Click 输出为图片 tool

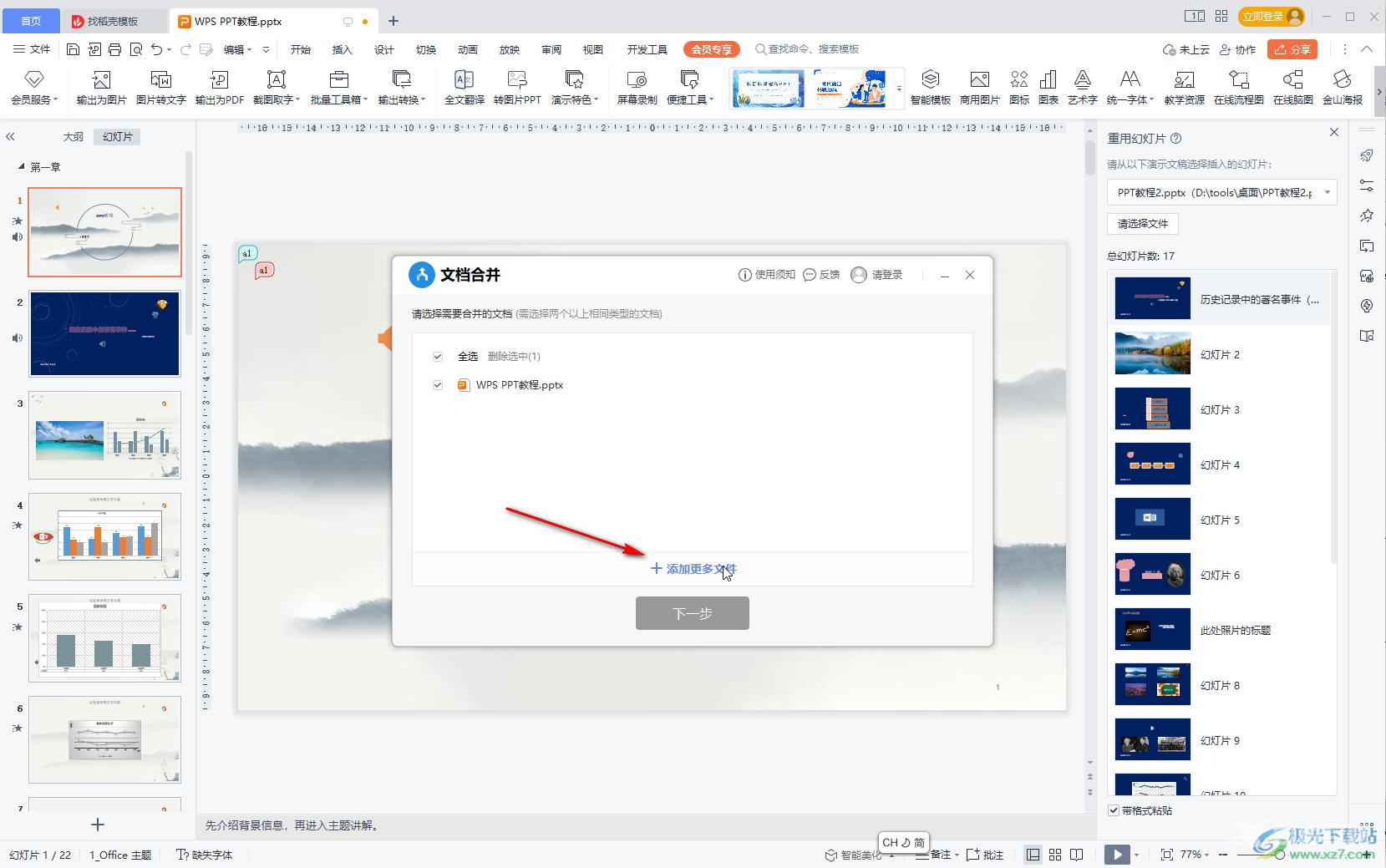click(x=101, y=87)
